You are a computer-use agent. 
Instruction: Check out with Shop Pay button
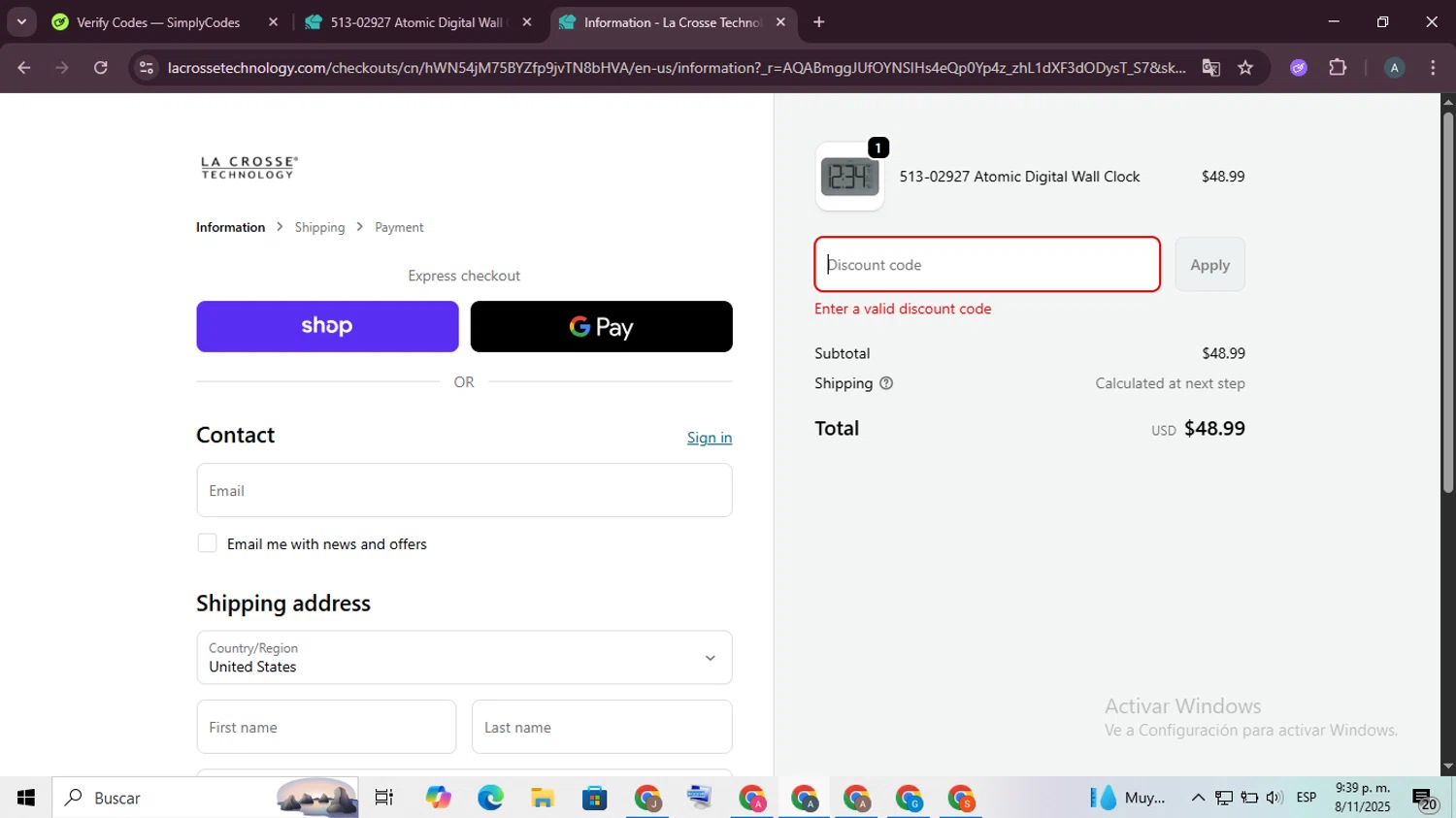coord(327,326)
